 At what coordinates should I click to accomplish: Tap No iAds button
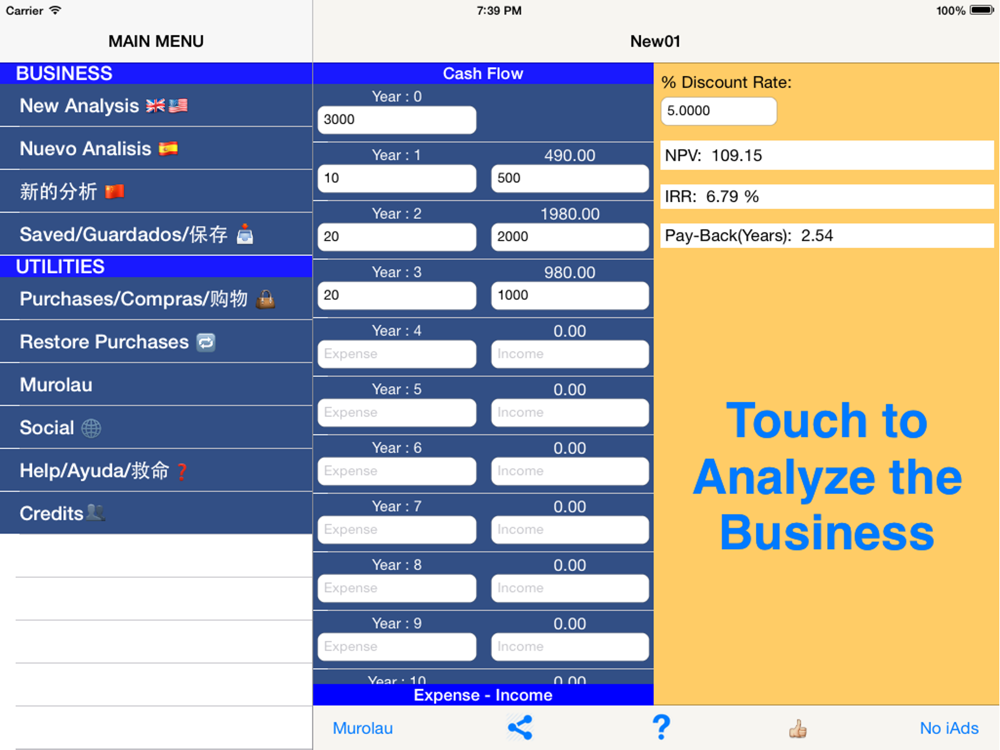(x=949, y=728)
